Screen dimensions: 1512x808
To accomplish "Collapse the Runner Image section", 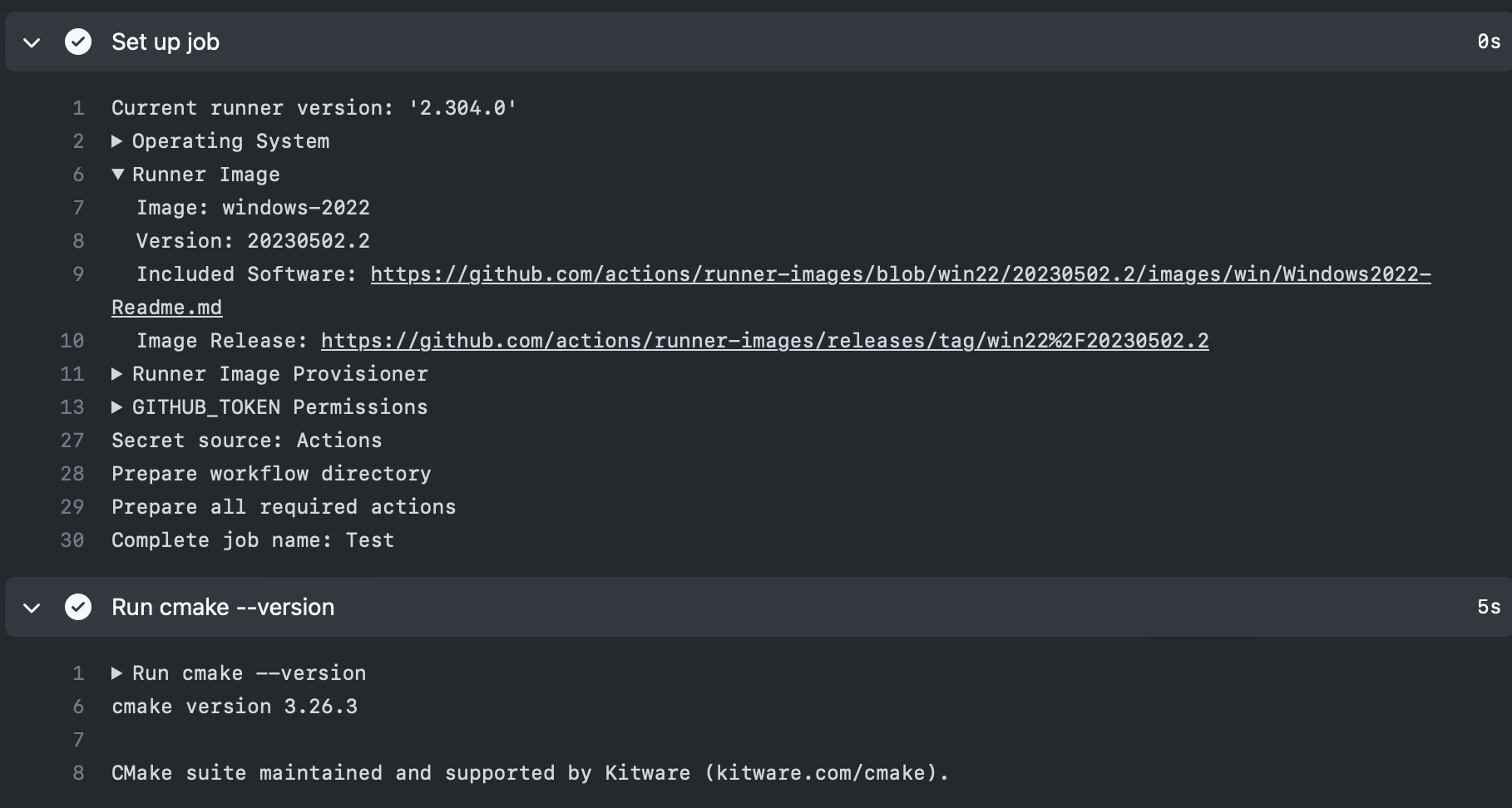I will (117, 175).
